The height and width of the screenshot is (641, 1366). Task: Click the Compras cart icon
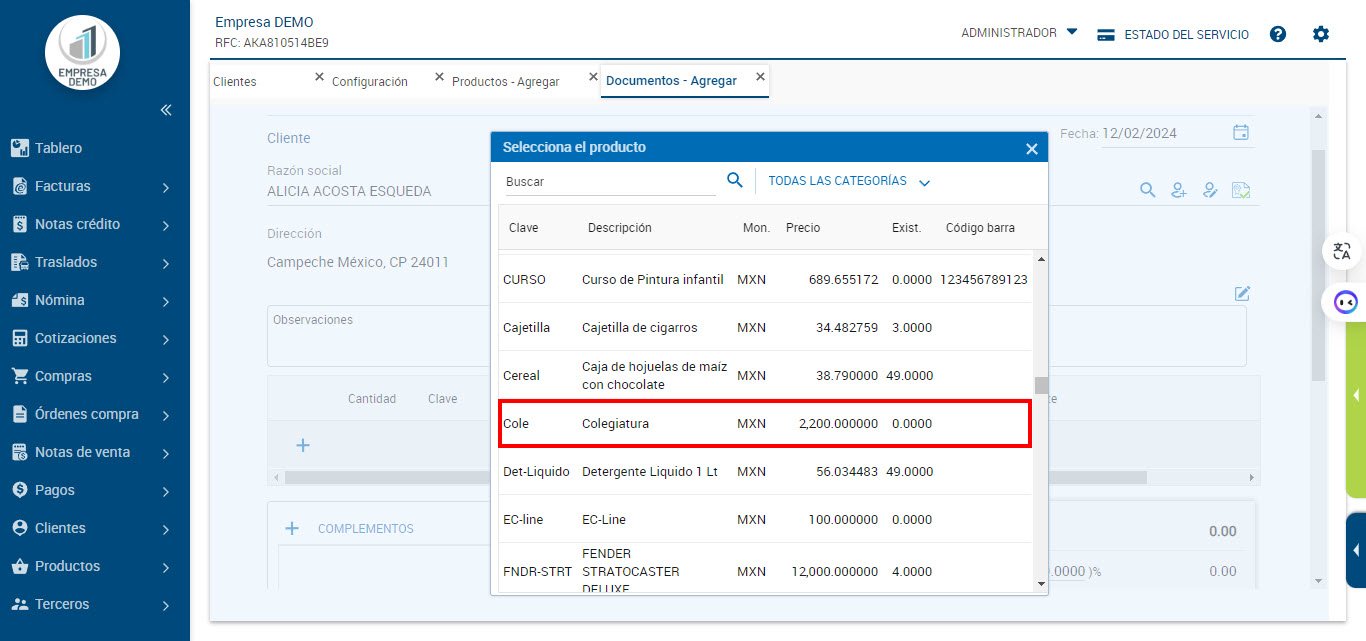coord(19,376)
